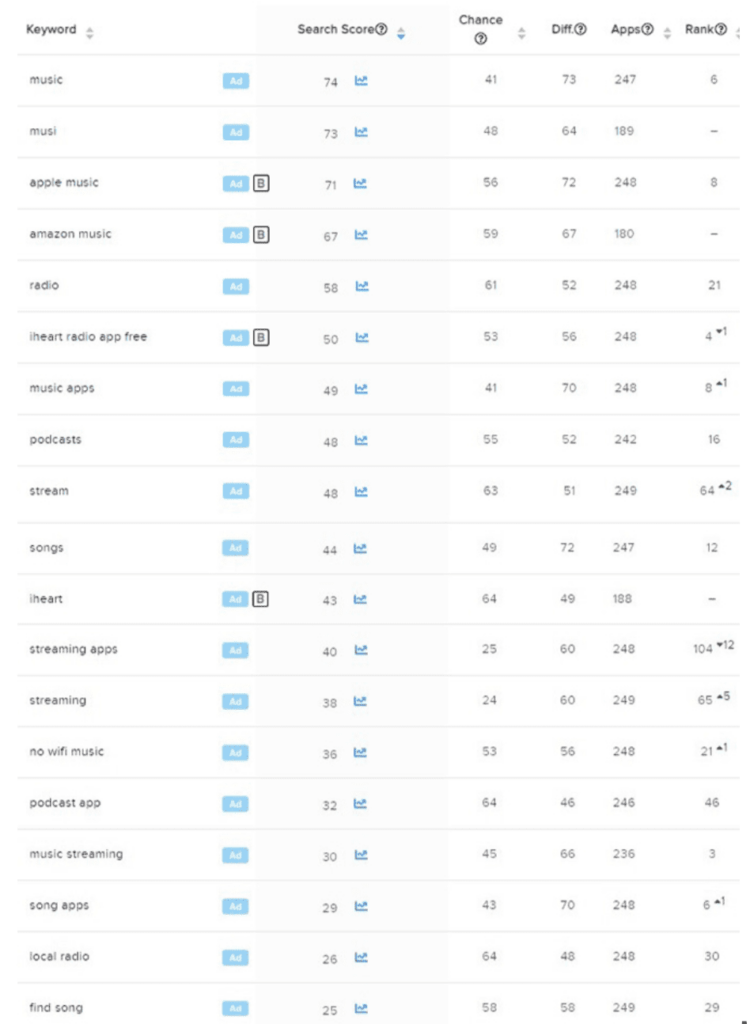Sort by Chance column arrows
Viewport: 750px width, 1024px height.
521,33
